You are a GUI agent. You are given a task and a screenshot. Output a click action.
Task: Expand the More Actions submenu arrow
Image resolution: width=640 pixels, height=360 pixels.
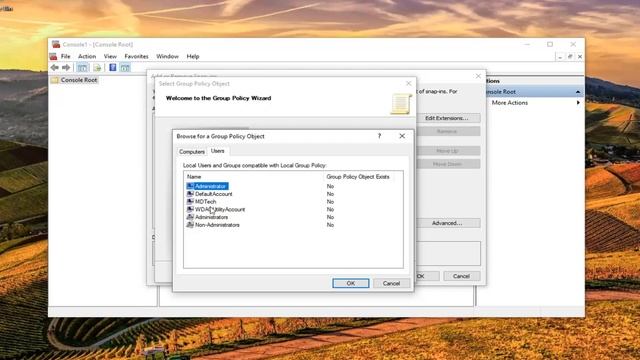click(x=578, y=103)
